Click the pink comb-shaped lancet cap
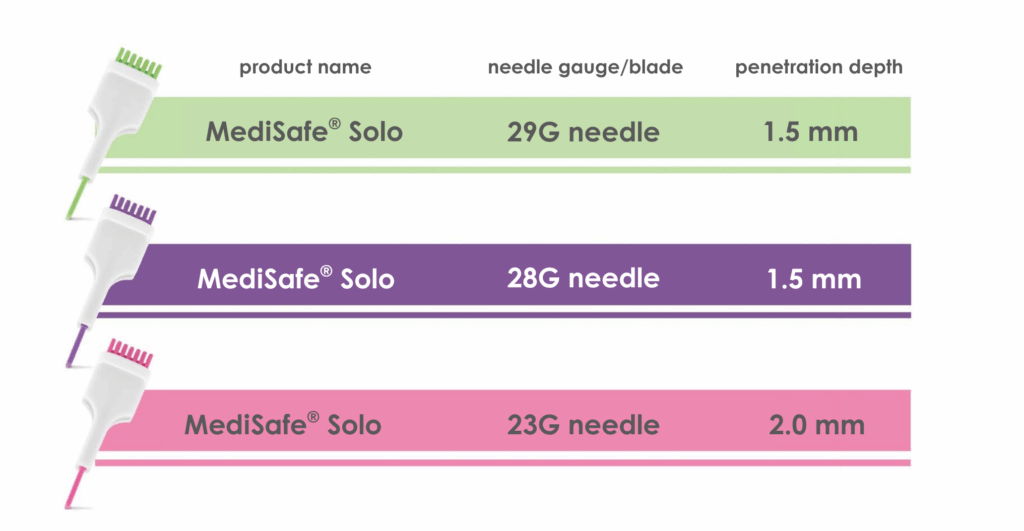The width and height of the screenshot is (1024, 531). 130,353
